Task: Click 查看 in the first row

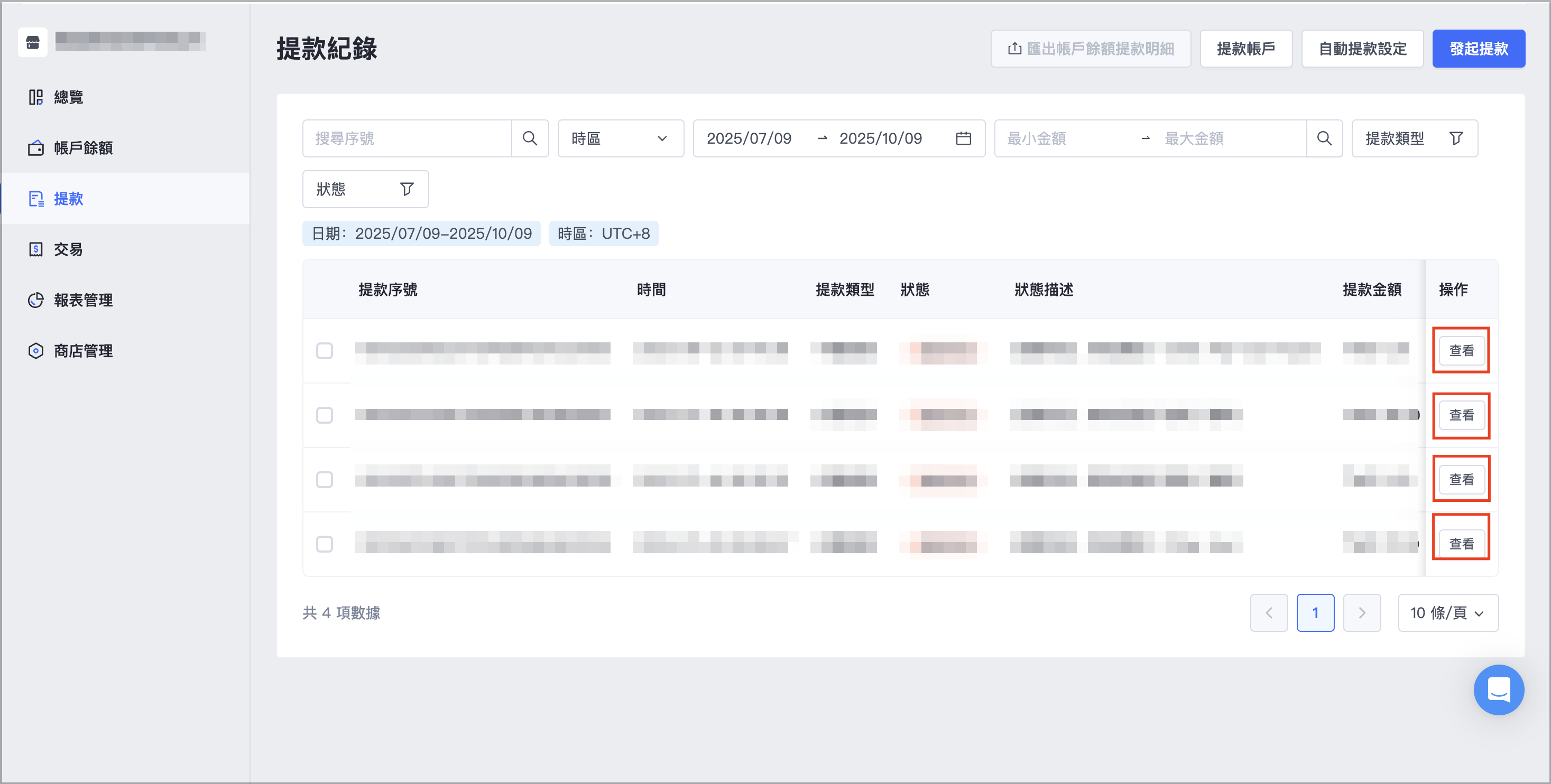Action: (x=1461, y=350)
